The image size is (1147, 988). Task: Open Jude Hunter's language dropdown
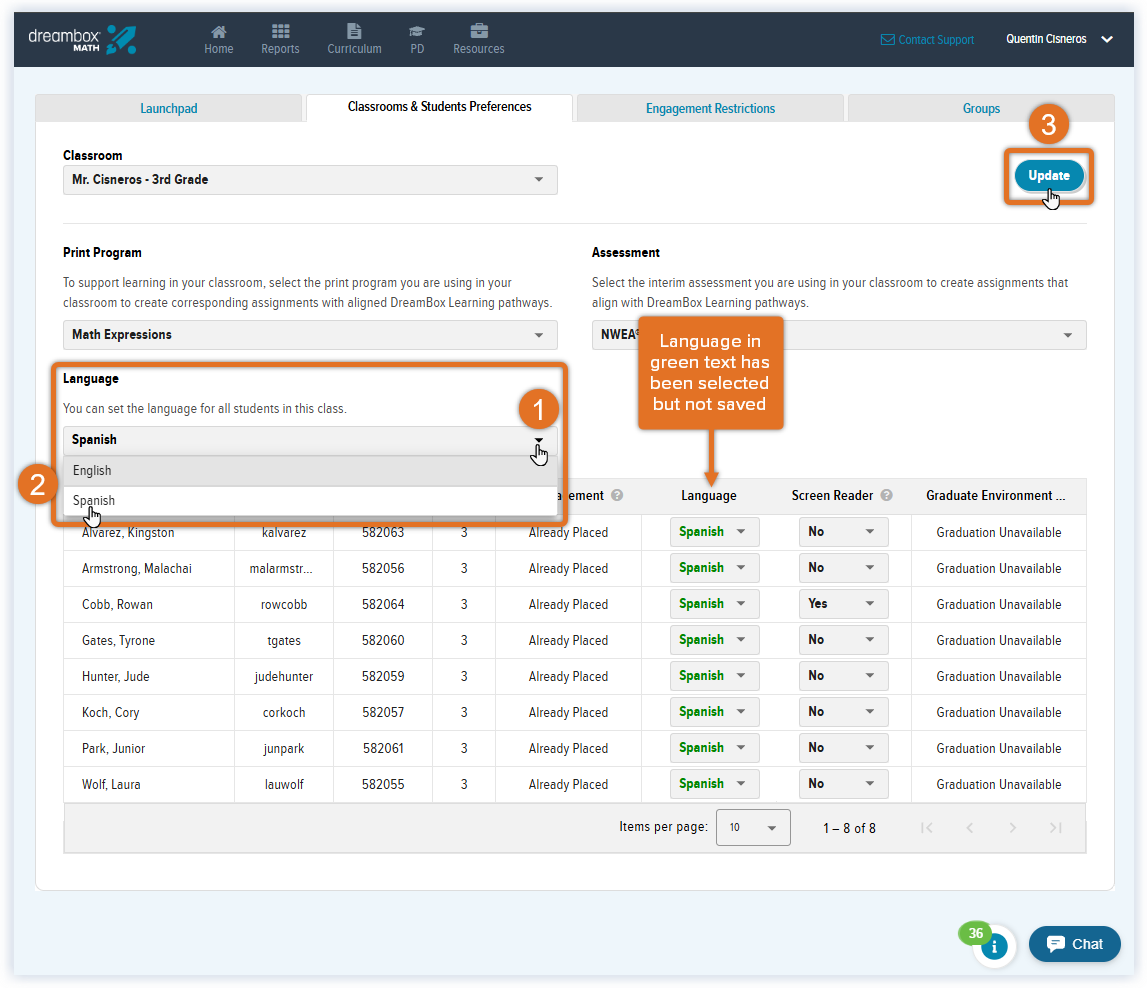(714, 676)
